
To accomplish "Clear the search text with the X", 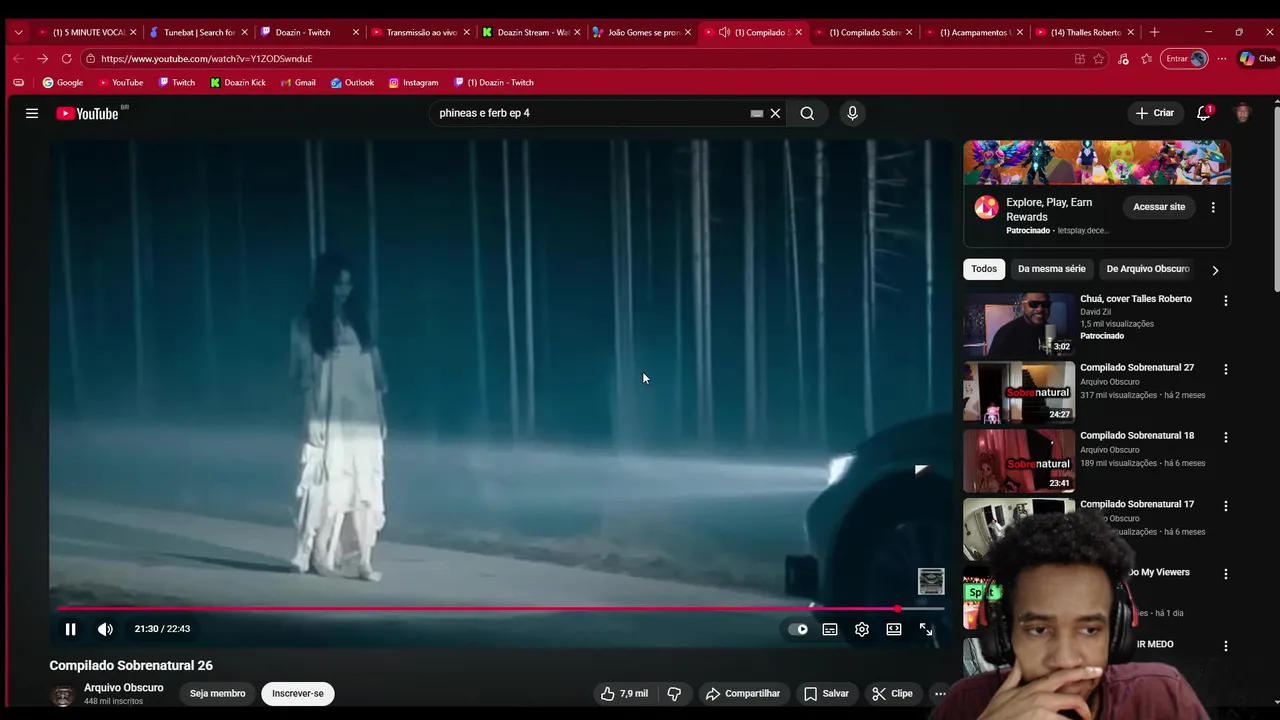I will [x=775, y=113].
